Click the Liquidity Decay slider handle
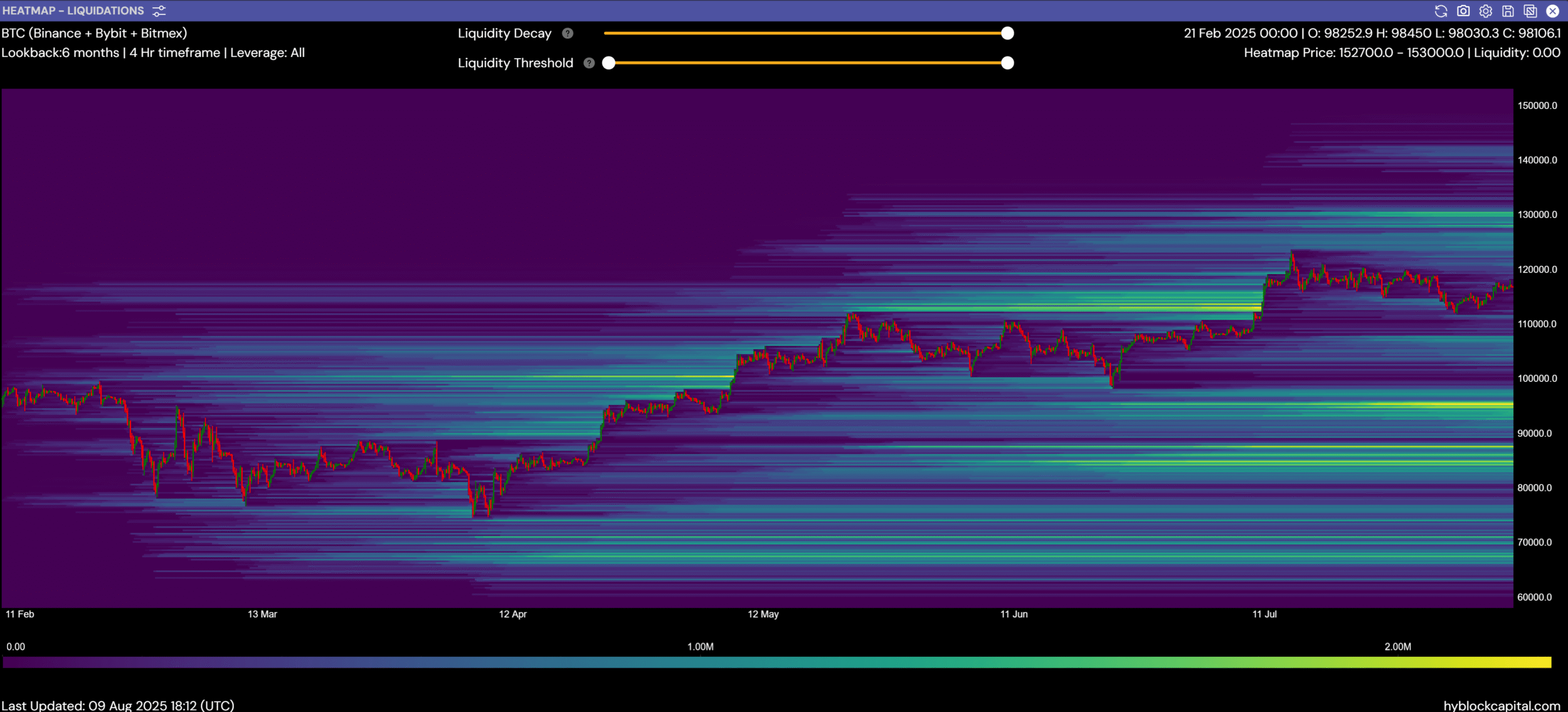Image resolution: width=1568 pixels, height=712 pixels. (1007, 34)
